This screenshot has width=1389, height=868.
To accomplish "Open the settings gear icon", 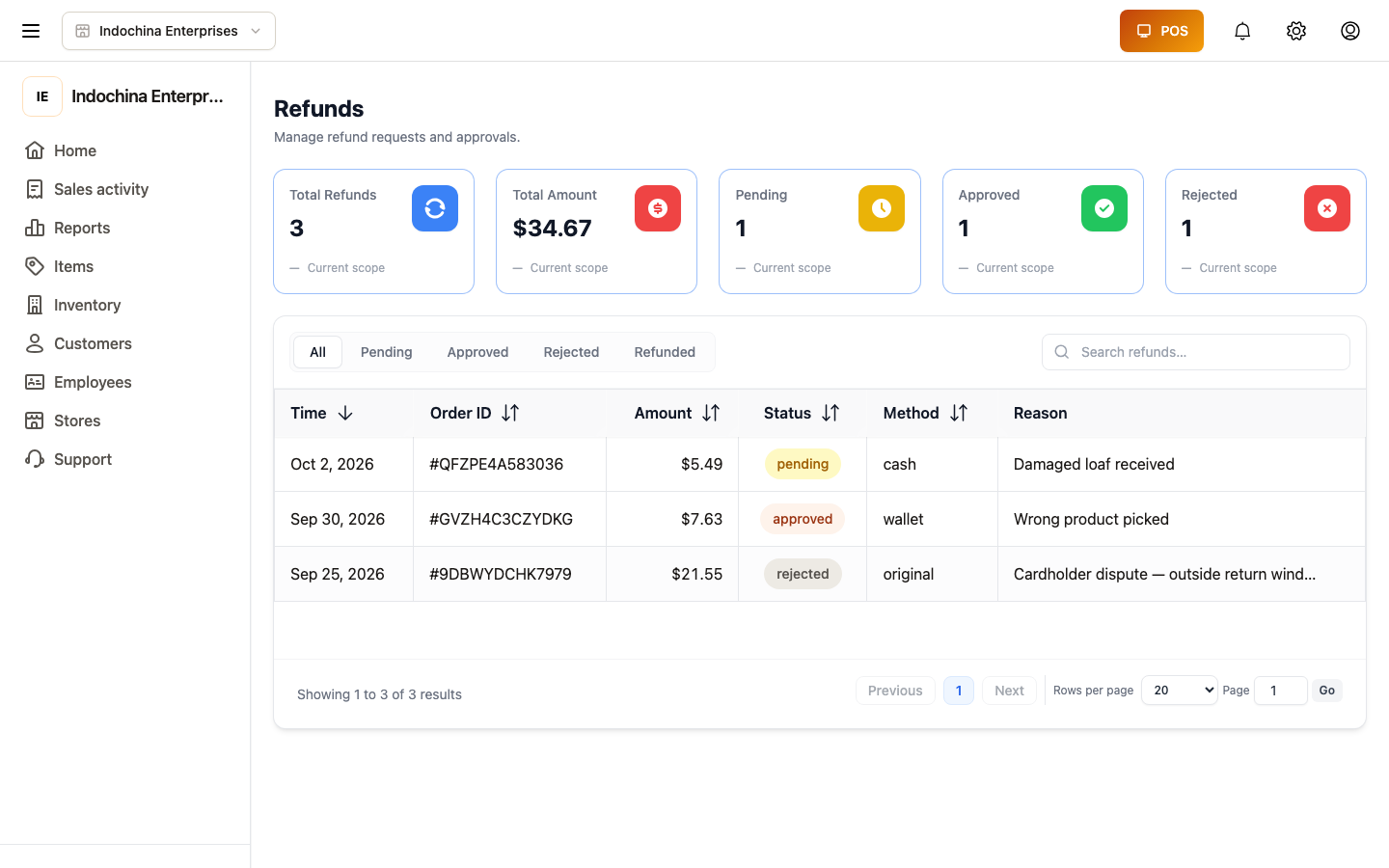I will pyautogui.click(x=1296, y=31).
